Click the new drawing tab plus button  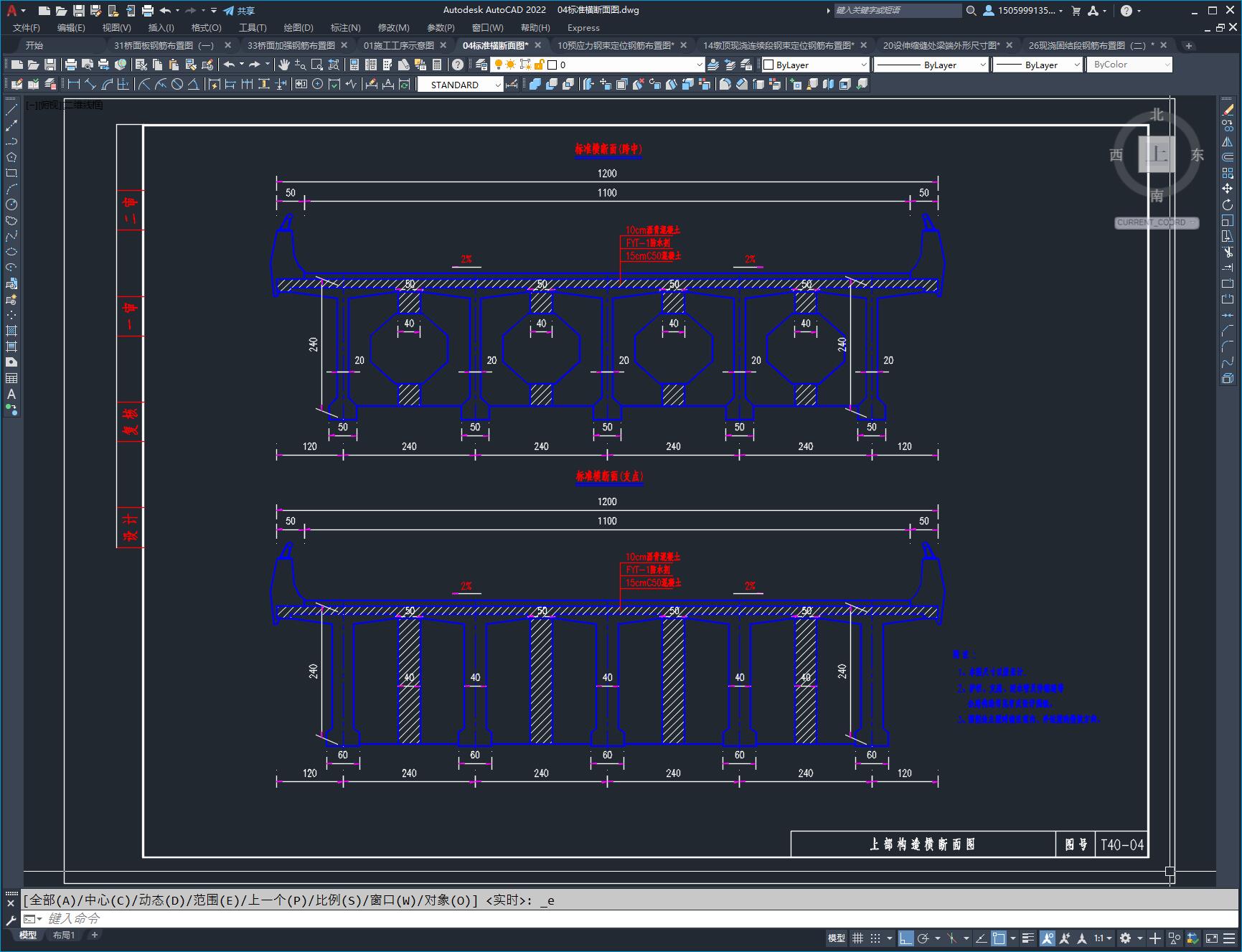coord(1189,45)
